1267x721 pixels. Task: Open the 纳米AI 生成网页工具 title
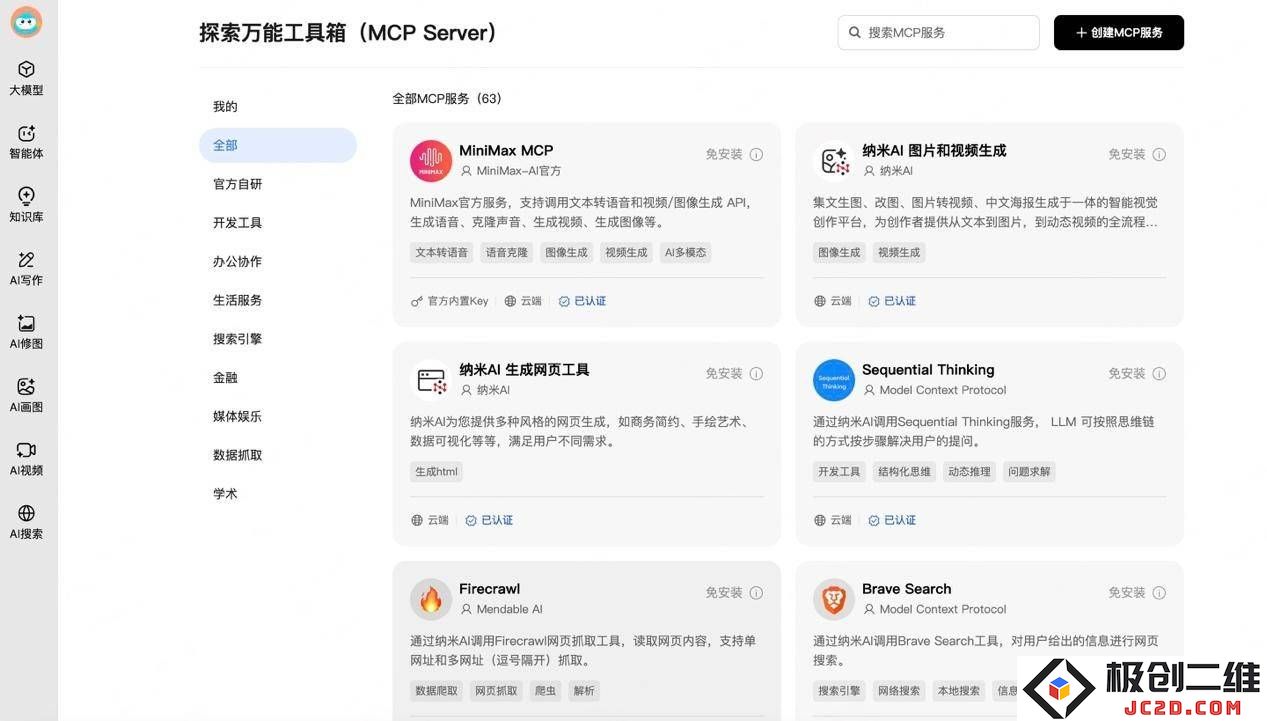pos(524,370)
